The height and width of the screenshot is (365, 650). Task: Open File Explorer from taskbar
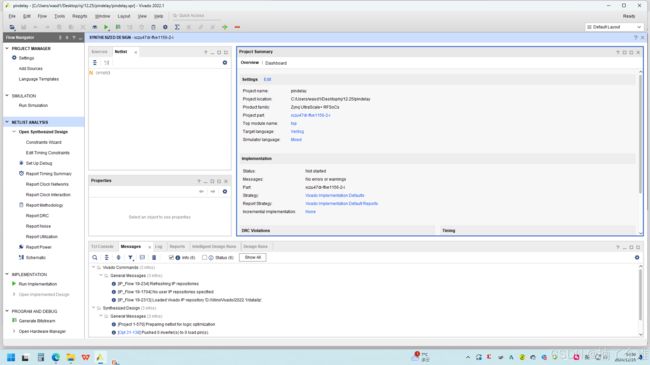pos(70,357)
